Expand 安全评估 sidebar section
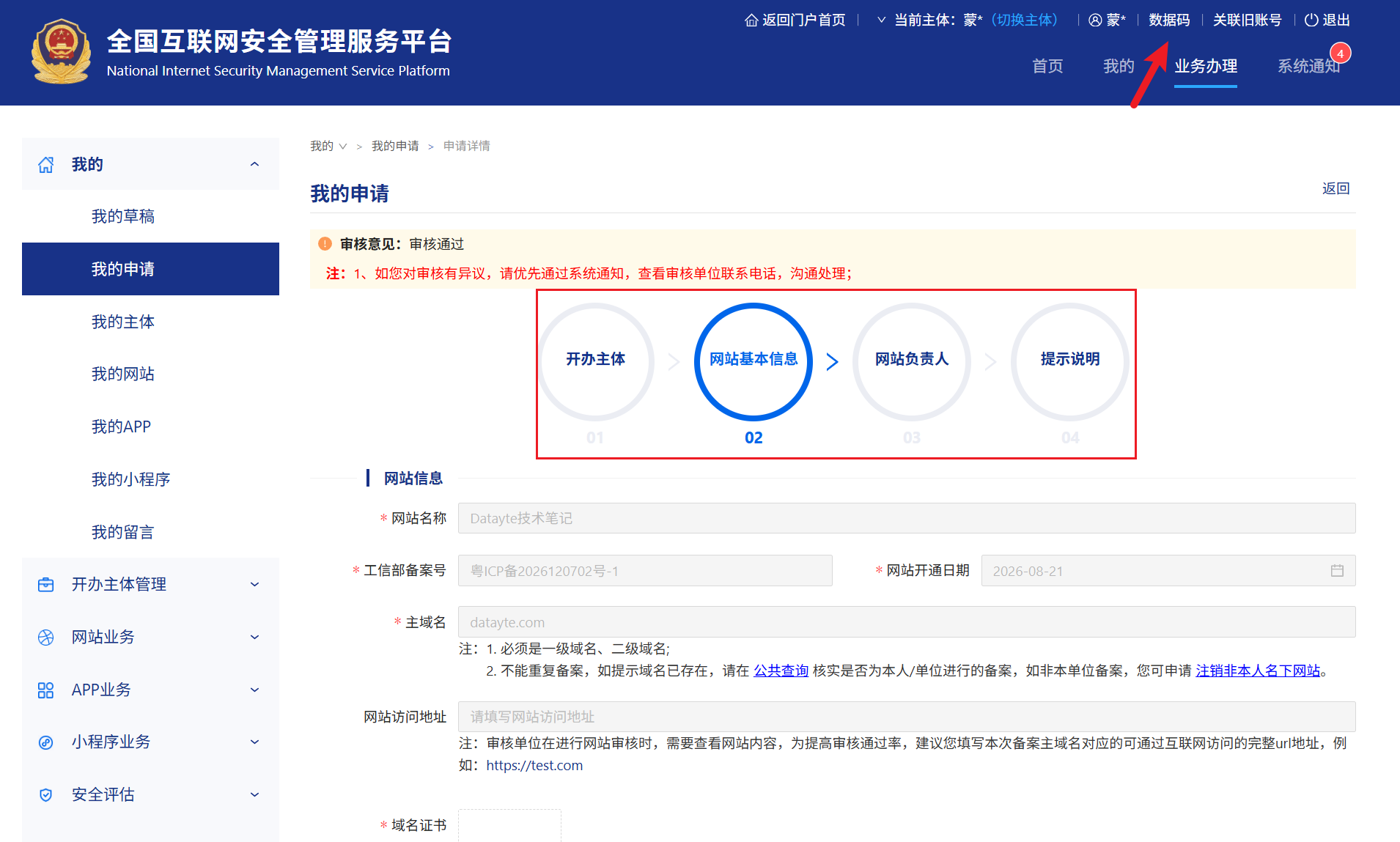1400x842 pixels. point(254,795)
